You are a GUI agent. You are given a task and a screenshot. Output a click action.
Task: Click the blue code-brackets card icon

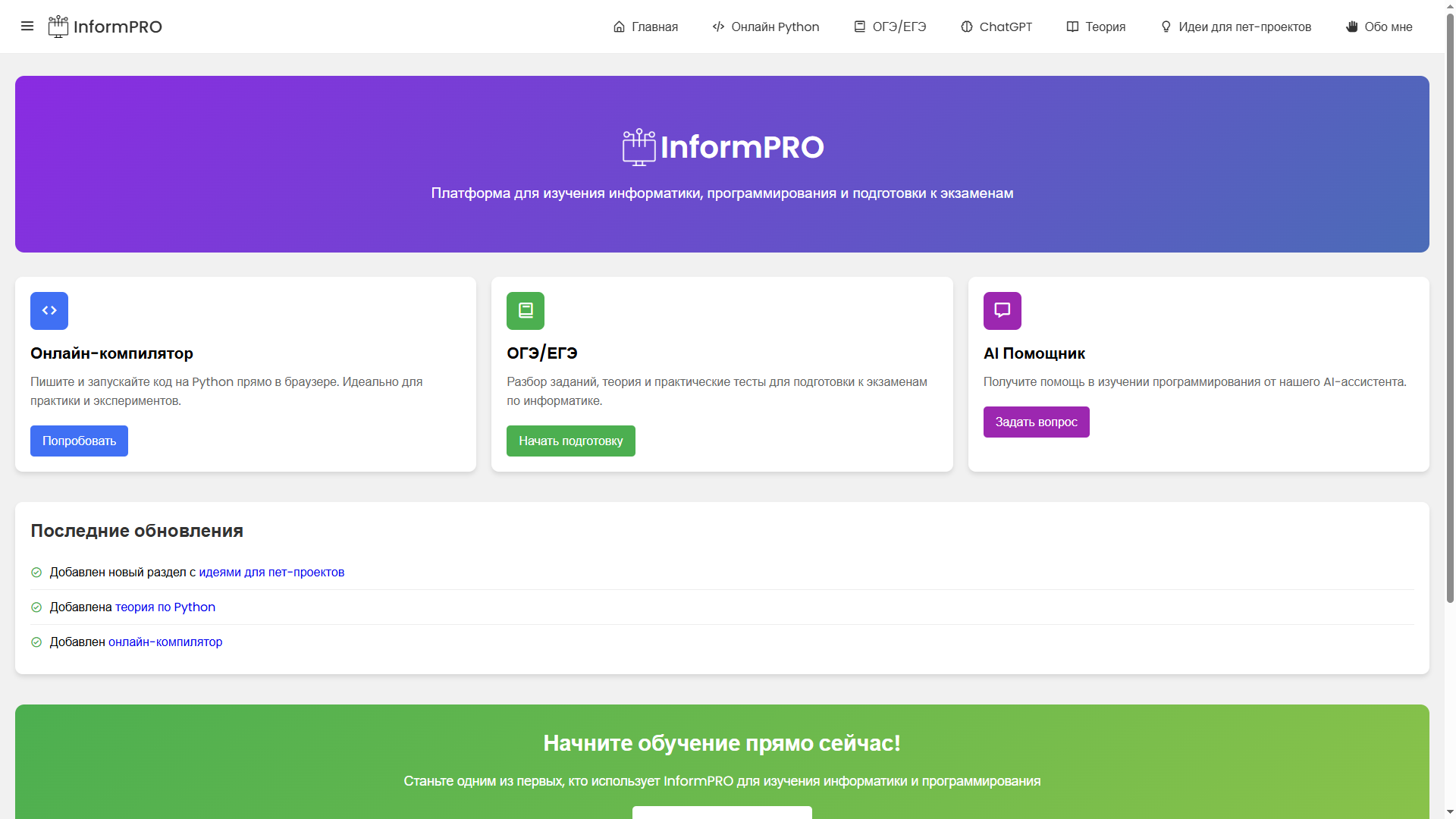49,311
